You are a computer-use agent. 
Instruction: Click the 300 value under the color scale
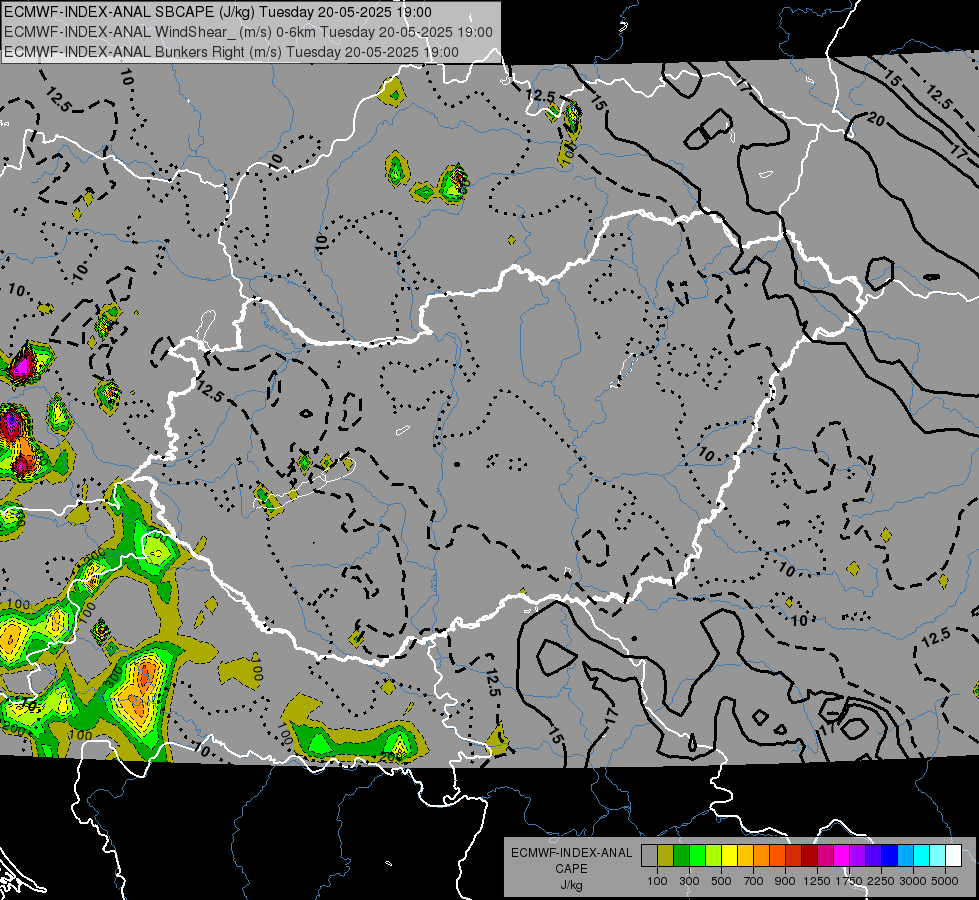click(689, 881)
